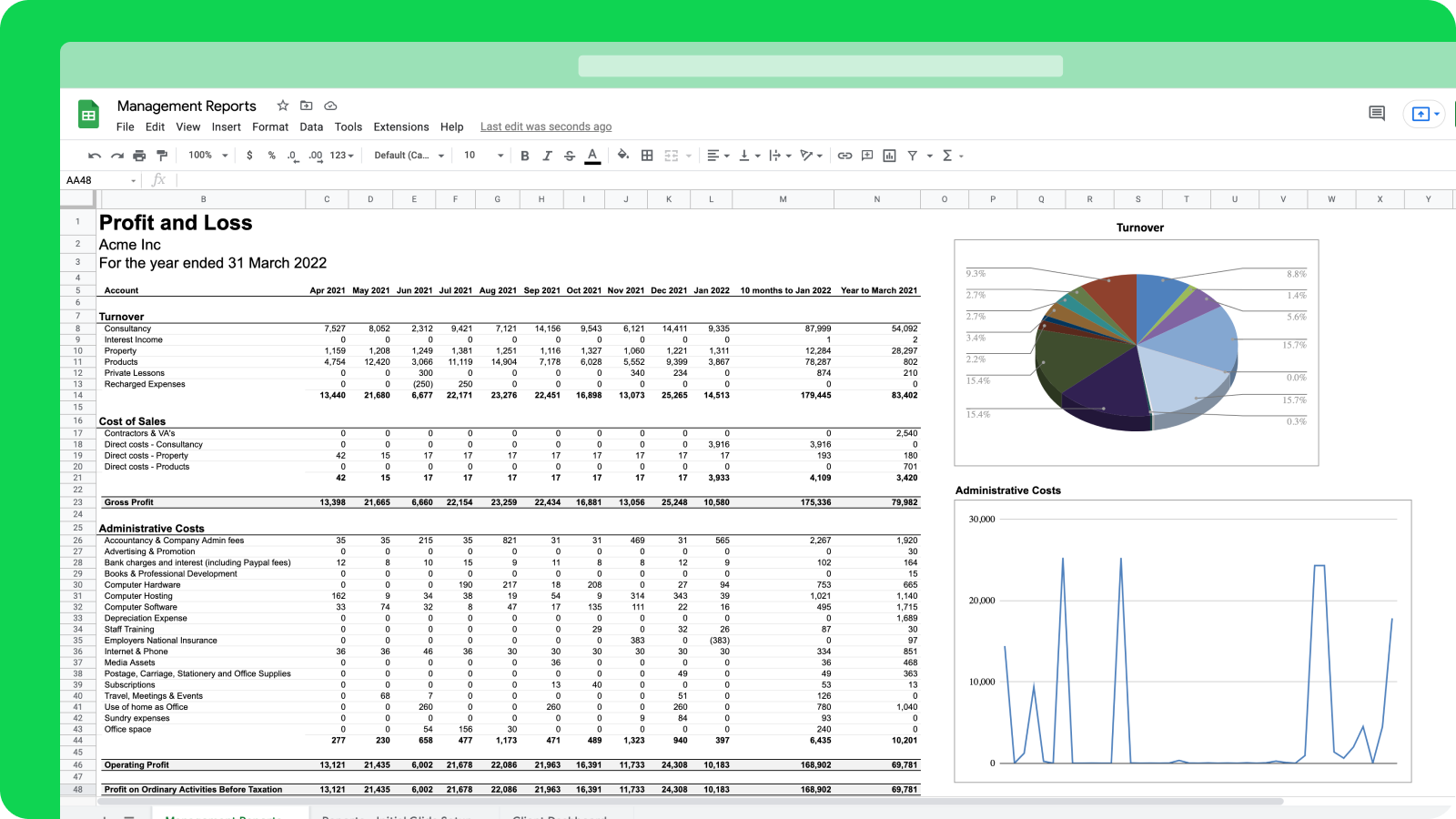Print the spreadsheet using the printer icon
The width and height of the screenshot is (1456, 819).
pos(139,156)
